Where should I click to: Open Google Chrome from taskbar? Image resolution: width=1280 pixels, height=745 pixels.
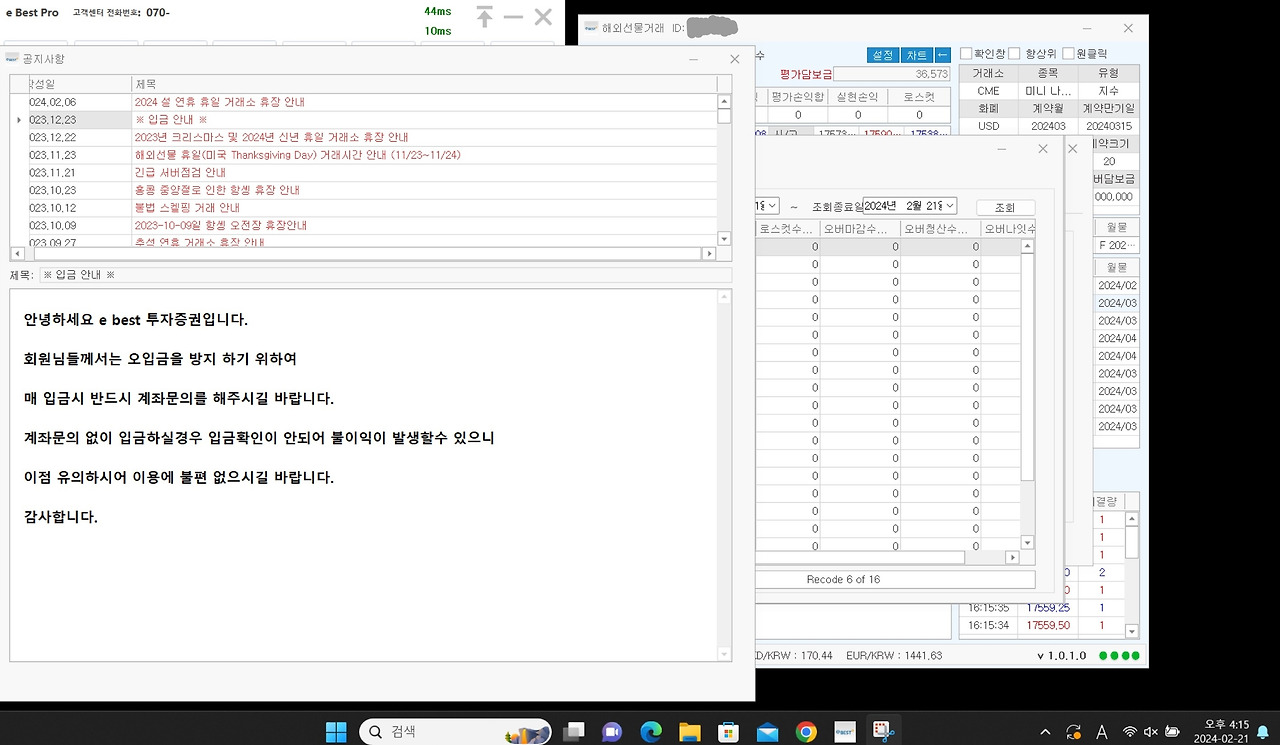click(x=806, y=732)
